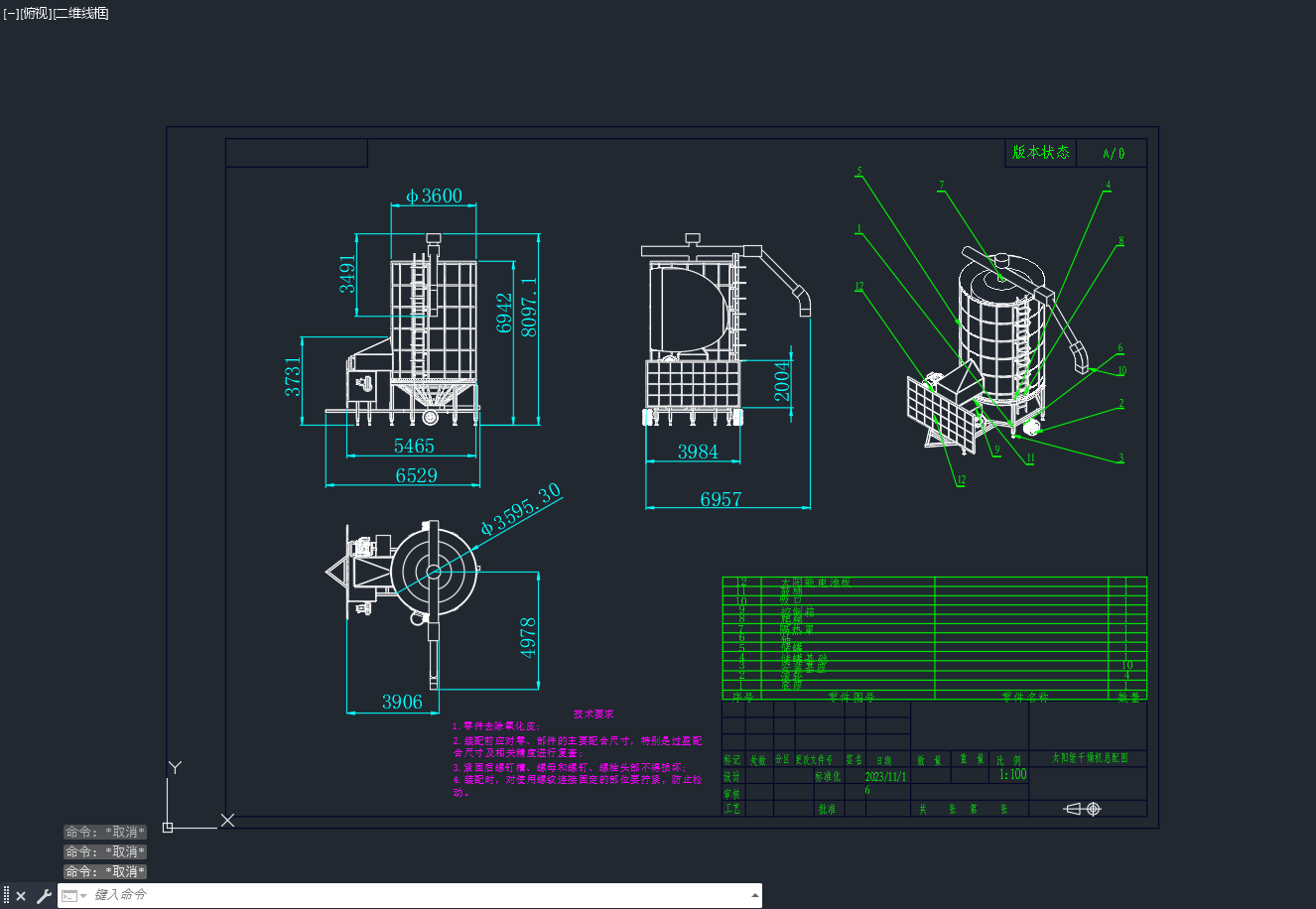This screenshot has width=1316, height=909.
Task: Pick the note line 1.零件去除氧化皮
Action: pyautogui.click(x=496, y=726)
